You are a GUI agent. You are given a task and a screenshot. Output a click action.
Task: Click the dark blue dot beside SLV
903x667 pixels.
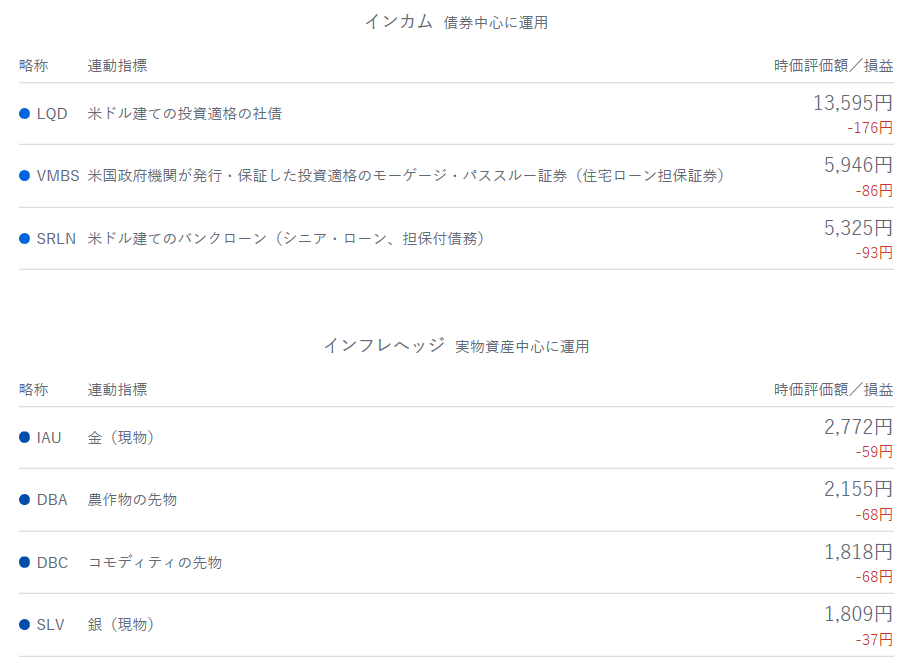point(25,625)
